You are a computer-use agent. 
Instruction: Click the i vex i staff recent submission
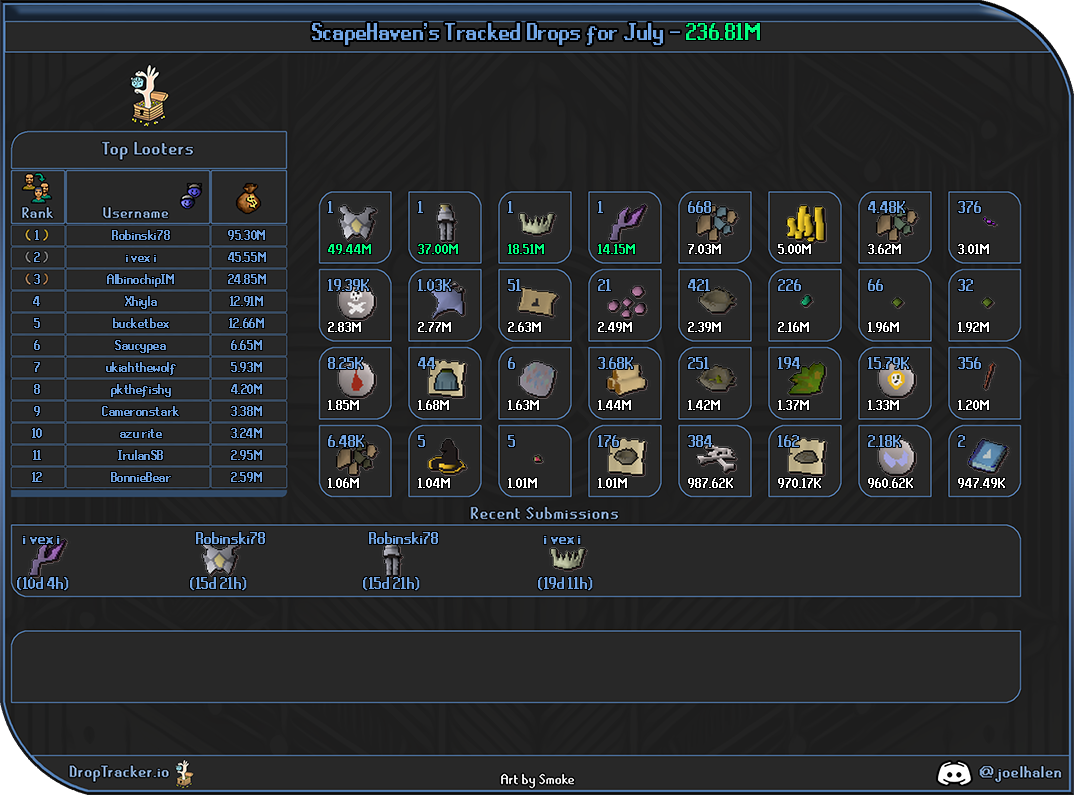[43, 561]
